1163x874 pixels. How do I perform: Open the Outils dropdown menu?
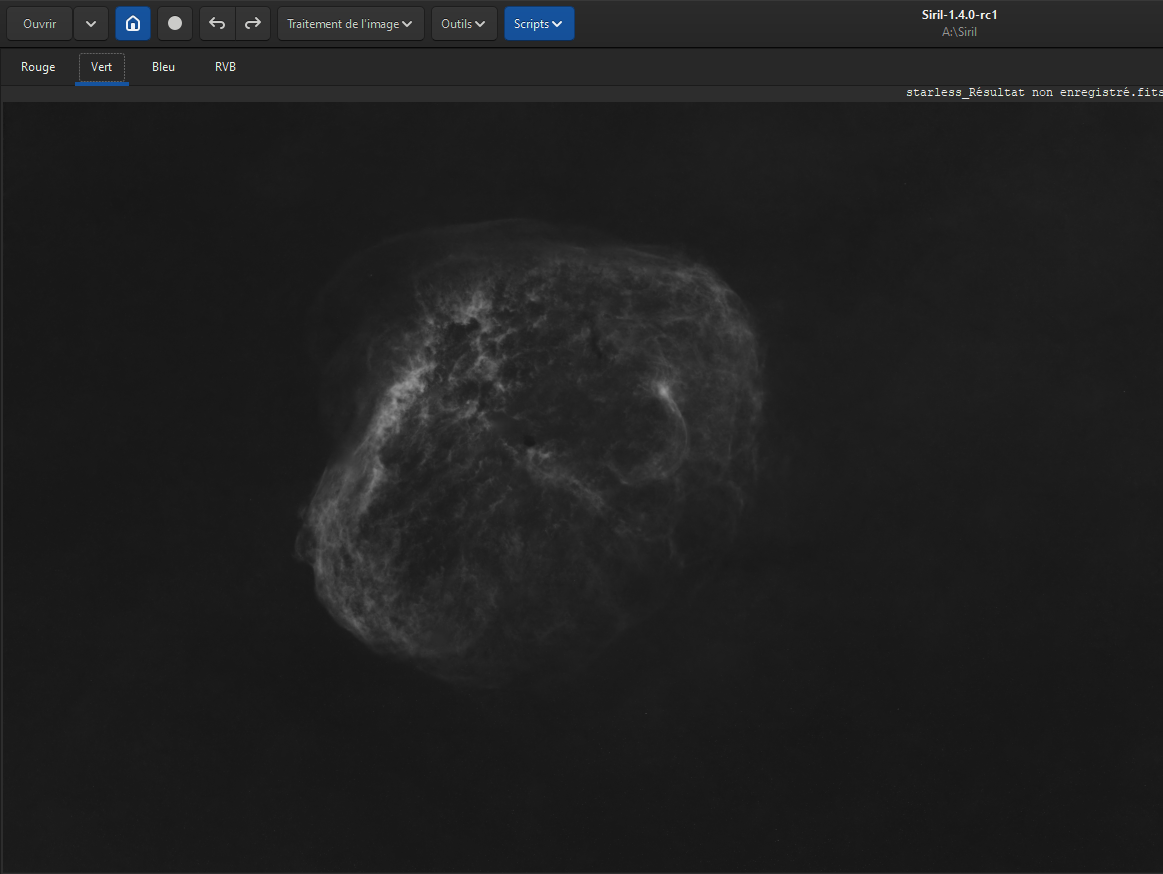coord(464,24)
